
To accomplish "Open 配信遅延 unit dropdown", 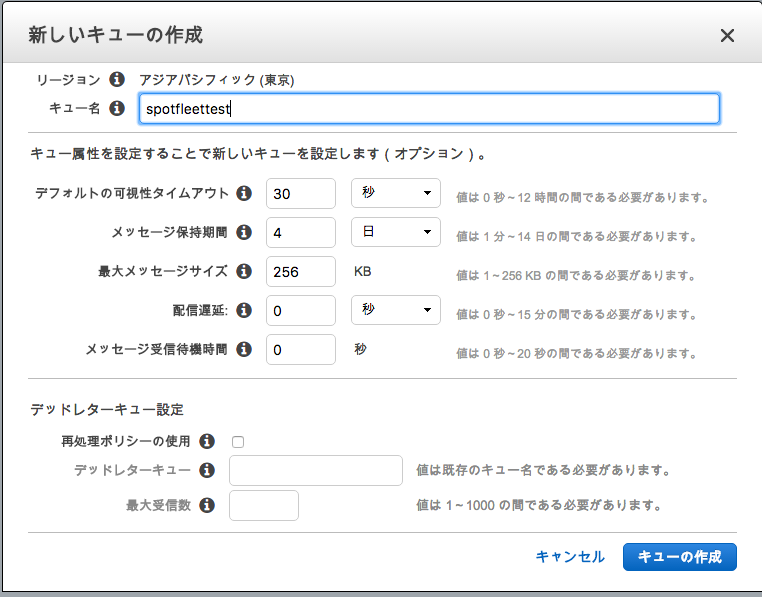I will 396,310.
